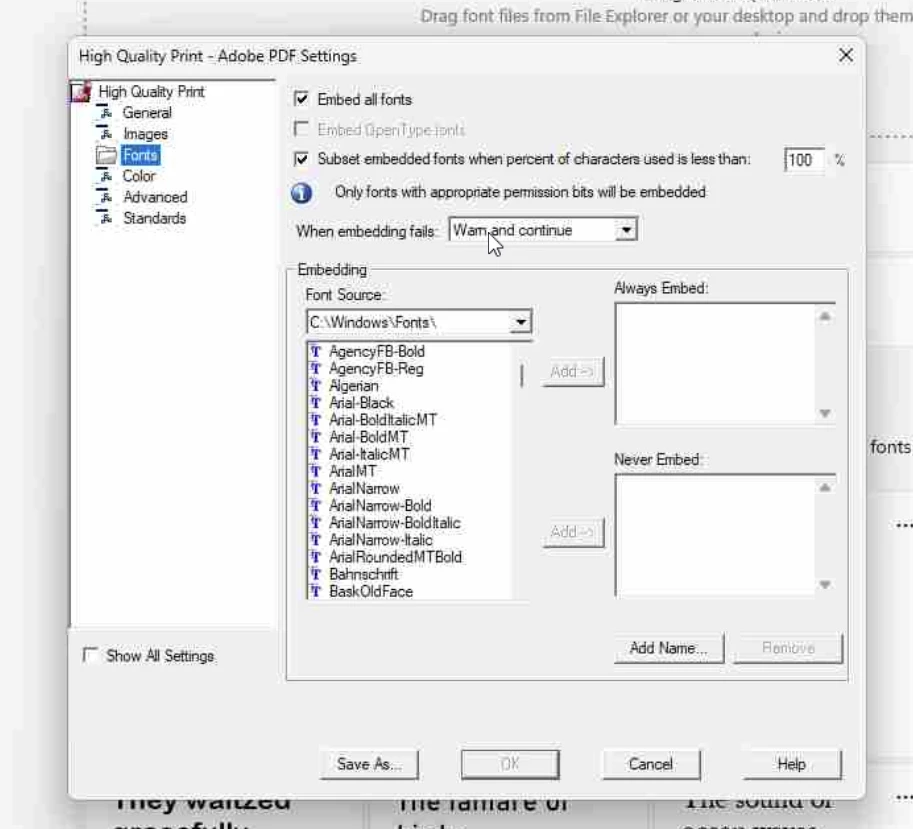Click the icon beside Images
Image resolution: width=913 pixels, height=829 pixels.
pos(104,133)
